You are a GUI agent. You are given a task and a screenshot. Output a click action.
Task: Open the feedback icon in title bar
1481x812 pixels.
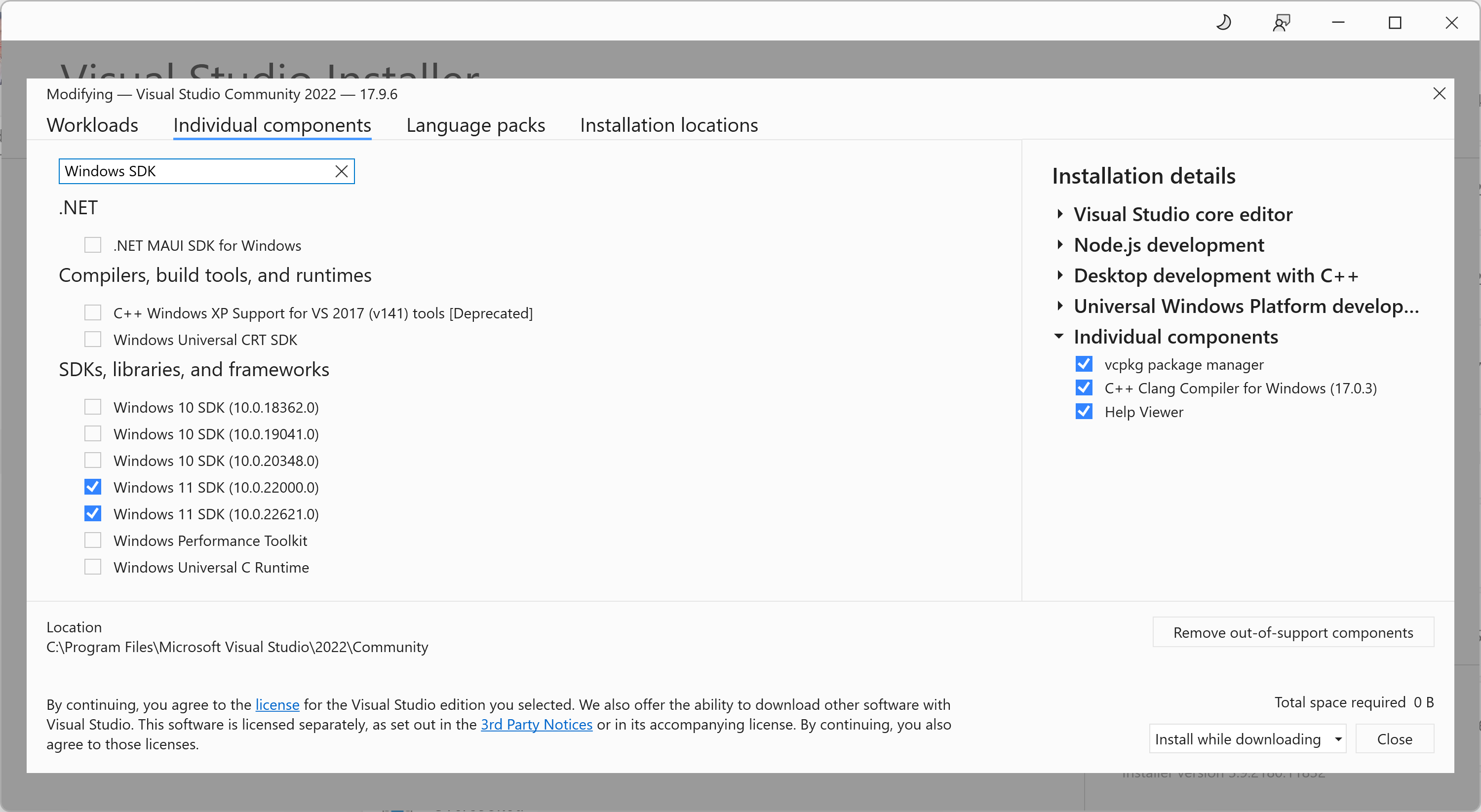click(1281, 22)
